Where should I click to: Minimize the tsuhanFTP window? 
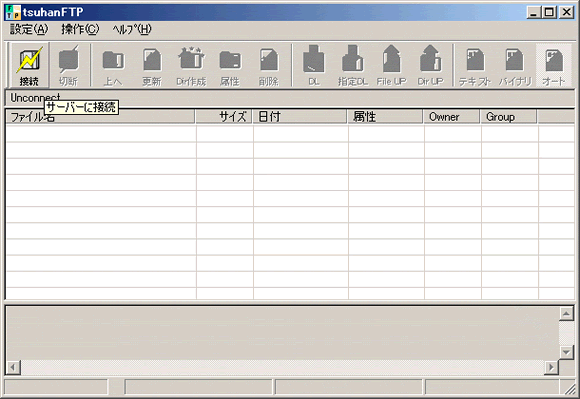click(533, 13)
